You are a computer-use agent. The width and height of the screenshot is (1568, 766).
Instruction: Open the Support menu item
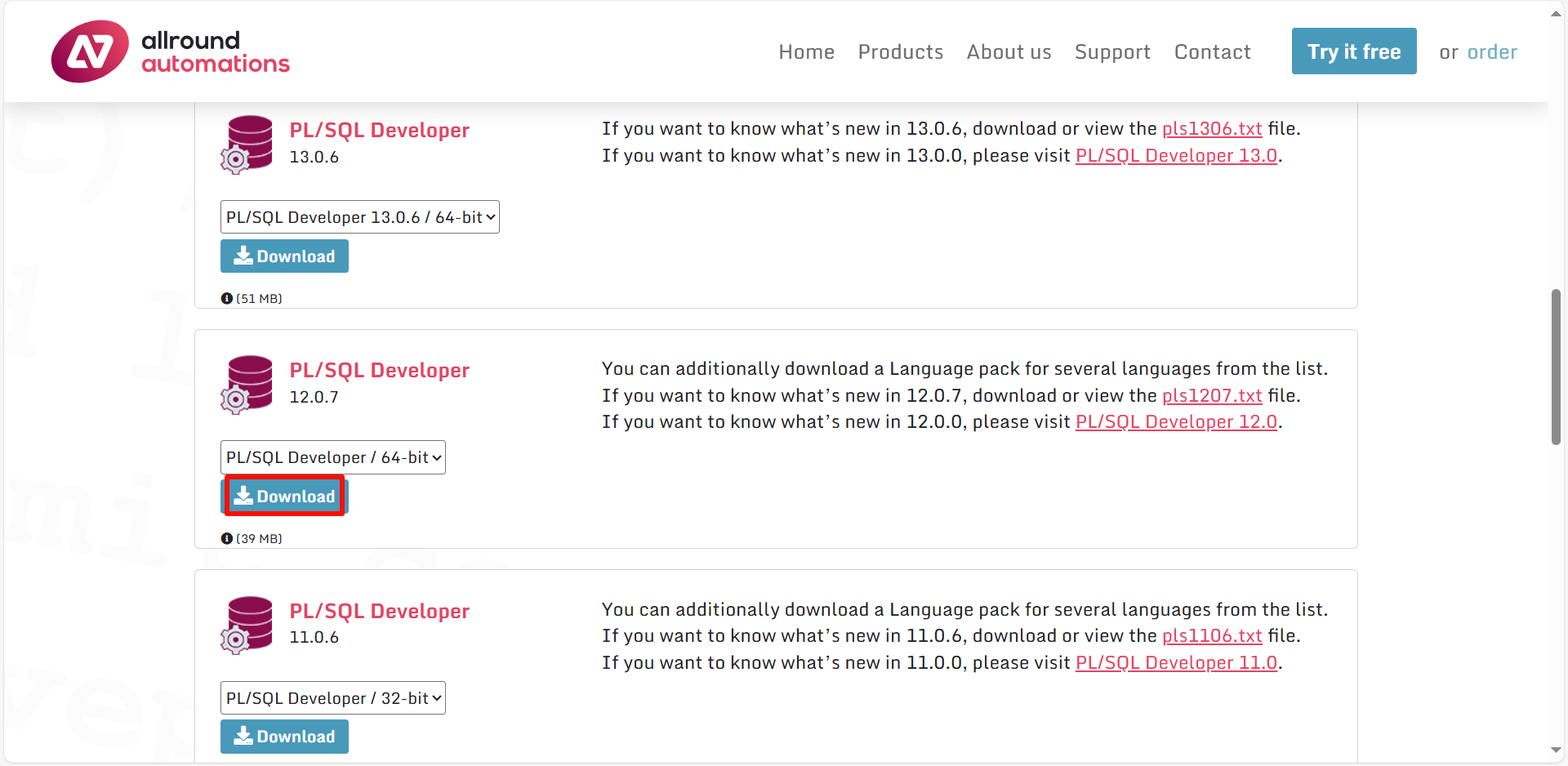point(1112,52)
